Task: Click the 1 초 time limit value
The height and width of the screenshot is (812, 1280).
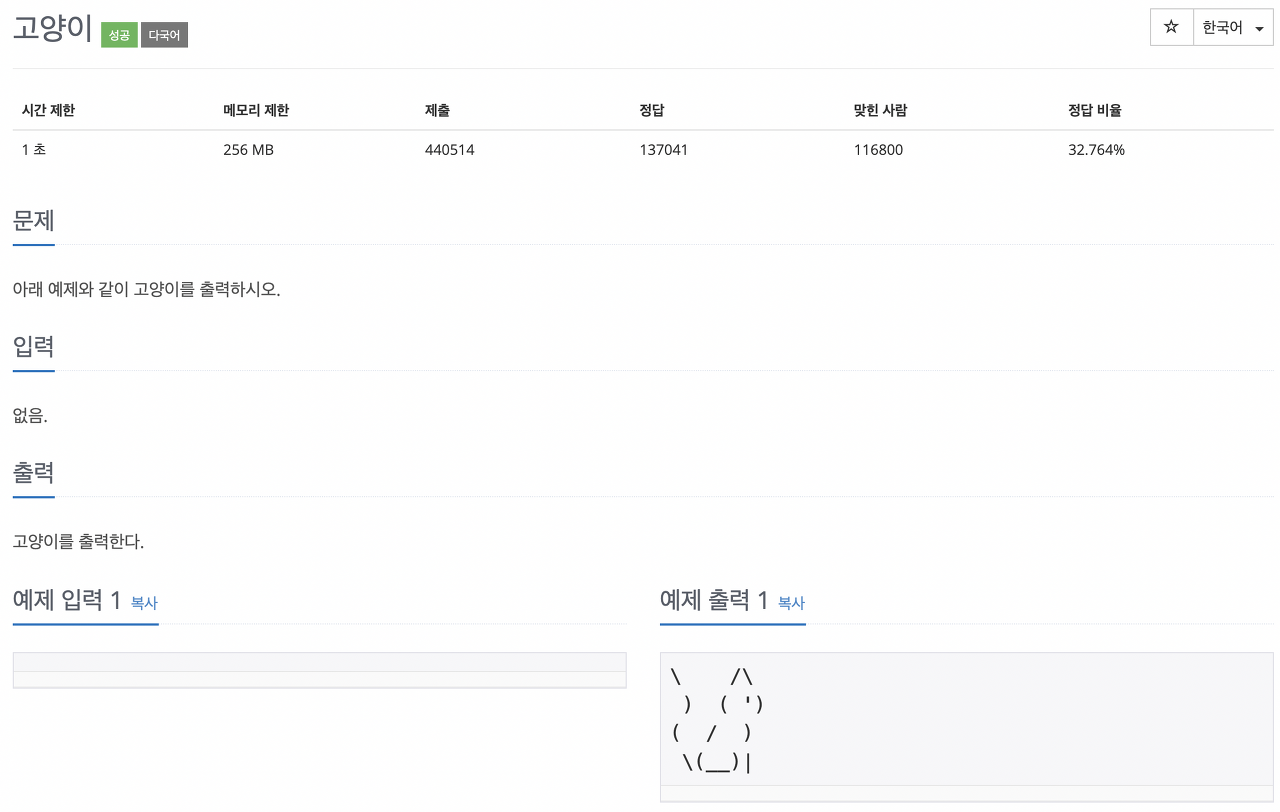Action: pos(33,150)
